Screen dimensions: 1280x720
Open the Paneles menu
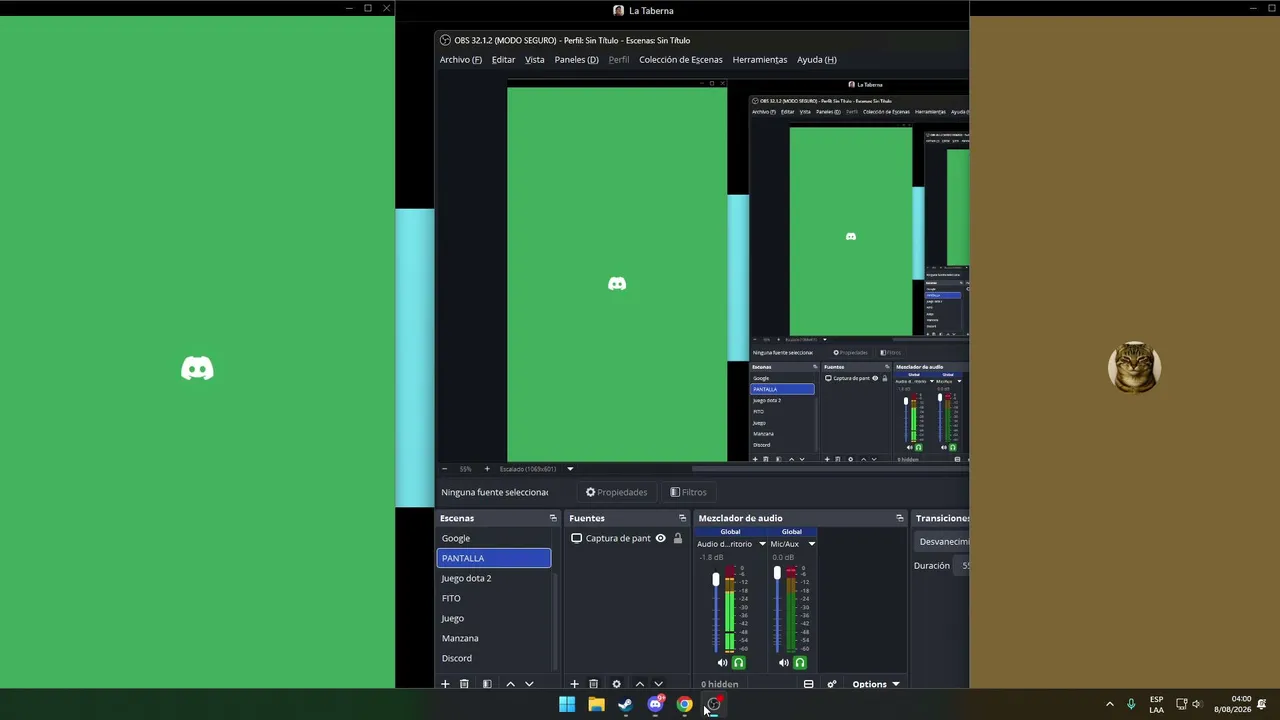coord(576,59)
